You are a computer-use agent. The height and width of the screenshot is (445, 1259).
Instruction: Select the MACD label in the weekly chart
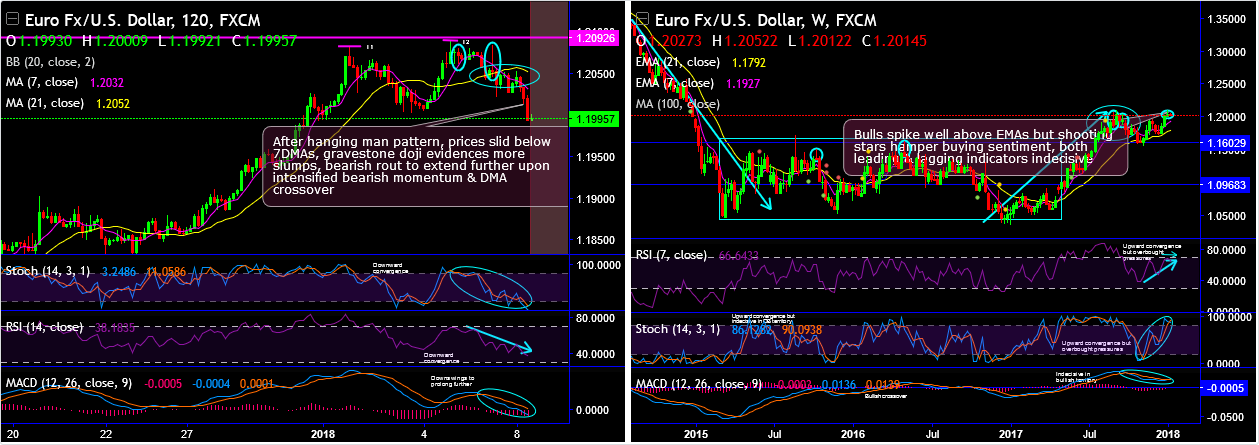[700, 383]
